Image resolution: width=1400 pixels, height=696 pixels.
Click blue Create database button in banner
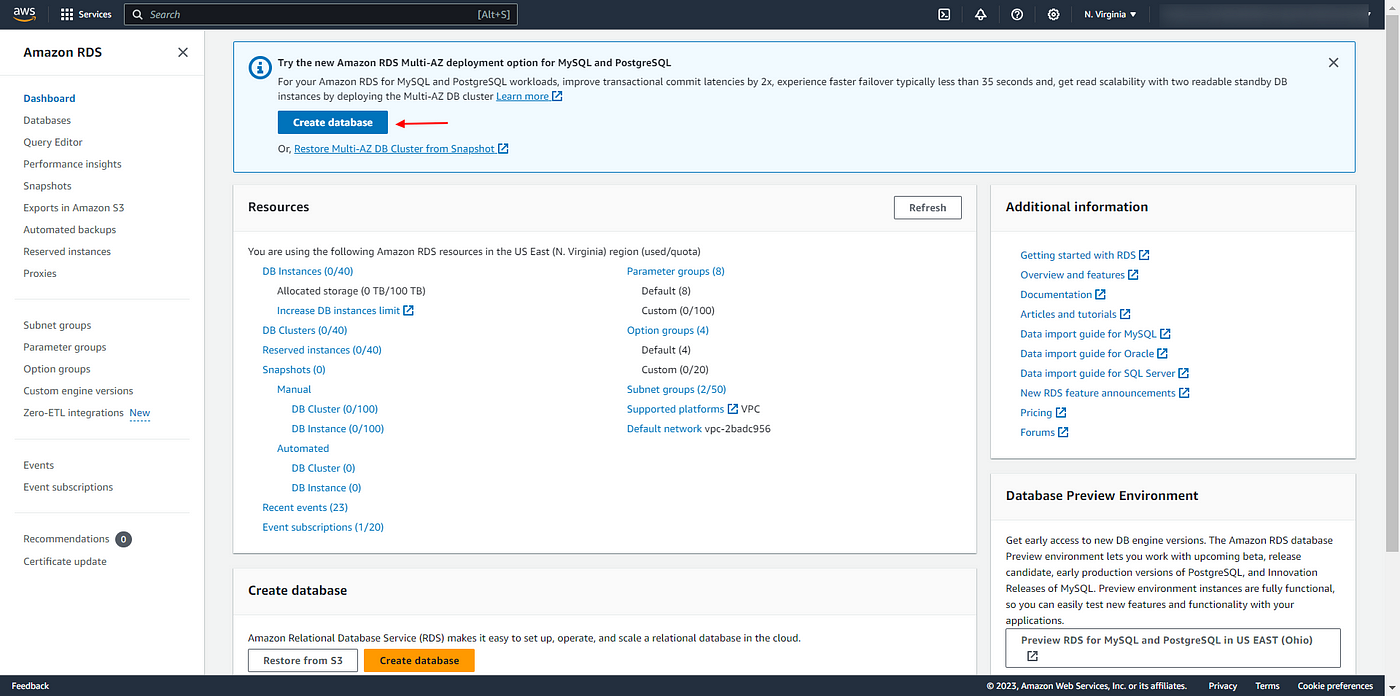click(333, 122)
